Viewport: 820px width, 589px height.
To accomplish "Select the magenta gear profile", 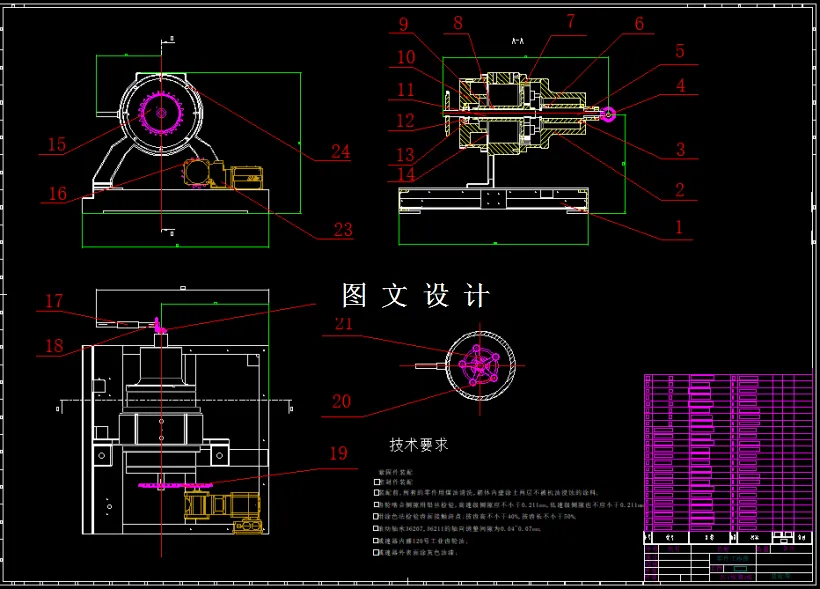I will (160, 112).
